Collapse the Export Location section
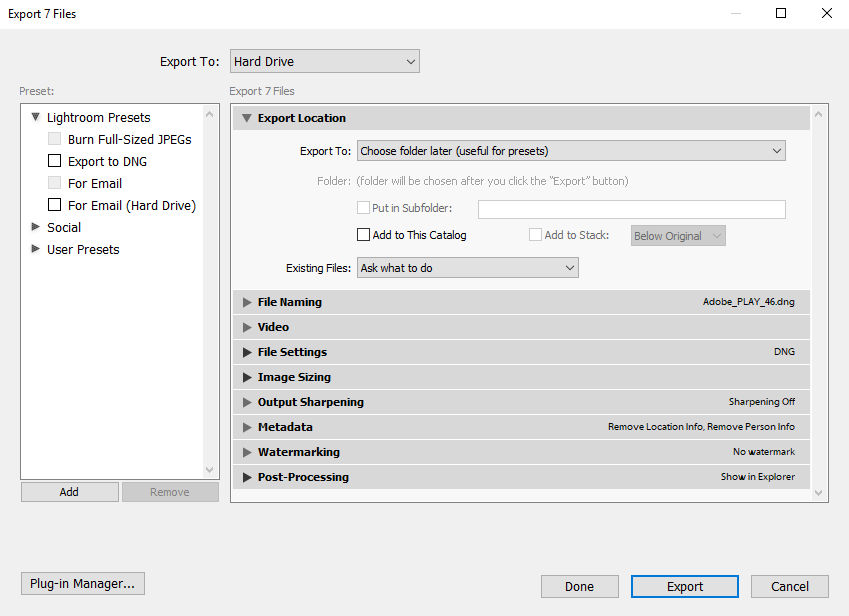849x616 pixels. [247, 118]
